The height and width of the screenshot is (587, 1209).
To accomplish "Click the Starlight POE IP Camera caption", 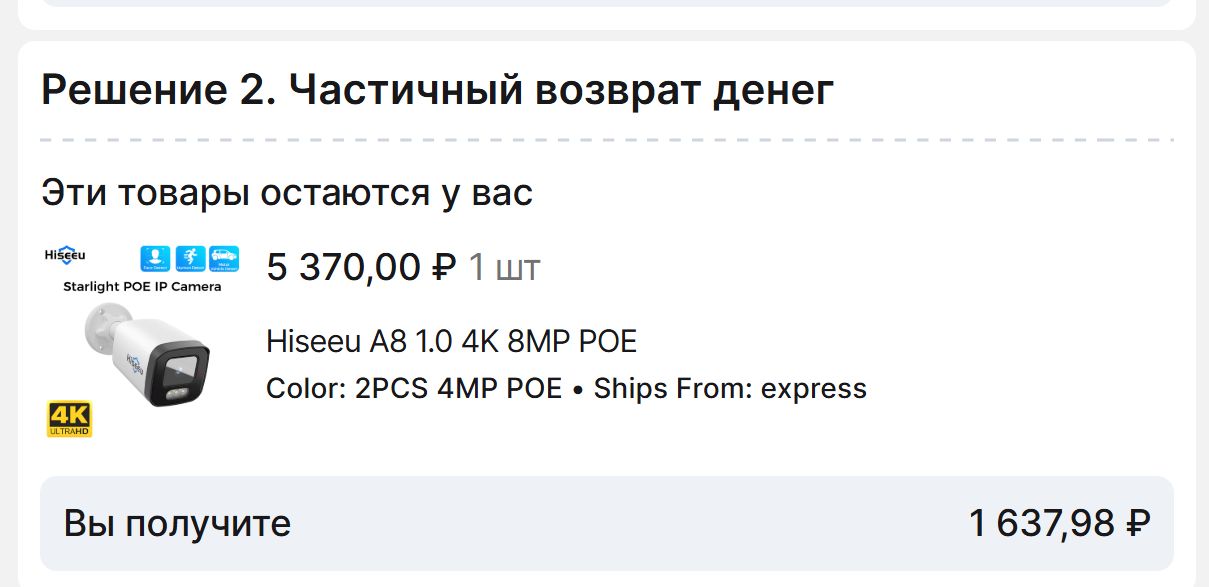I will tap(142, 287).
